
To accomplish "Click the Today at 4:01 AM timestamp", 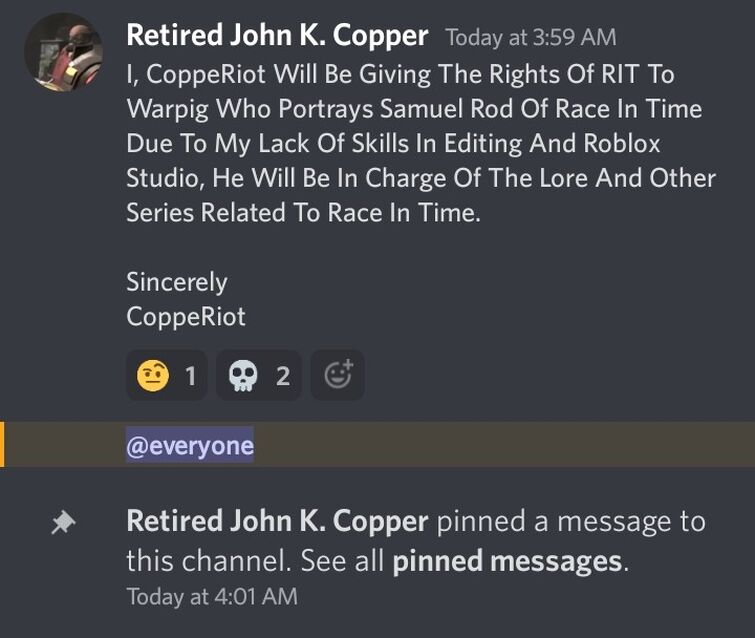I will coord(212,597).
